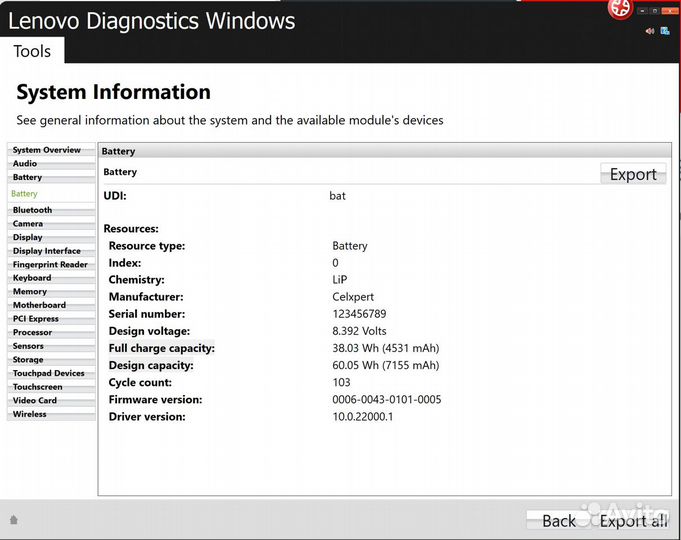
Task: Select Fingerprint Reader in the sidebar
Action: pyautogui.click(x=51, y=264)
